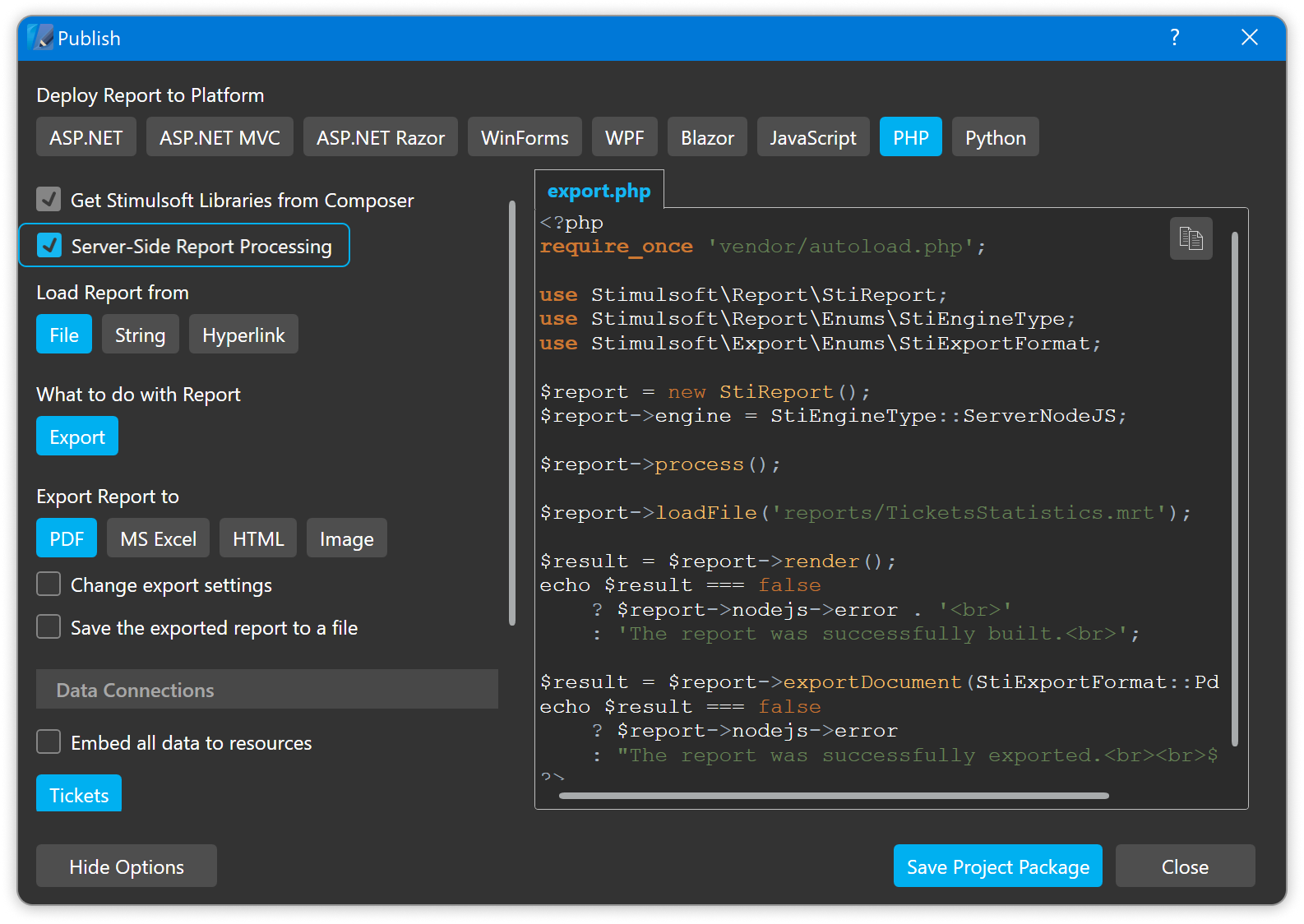1304x924 pixels.
Task: Click the Data Connections section header
Action: pos(267,689)
